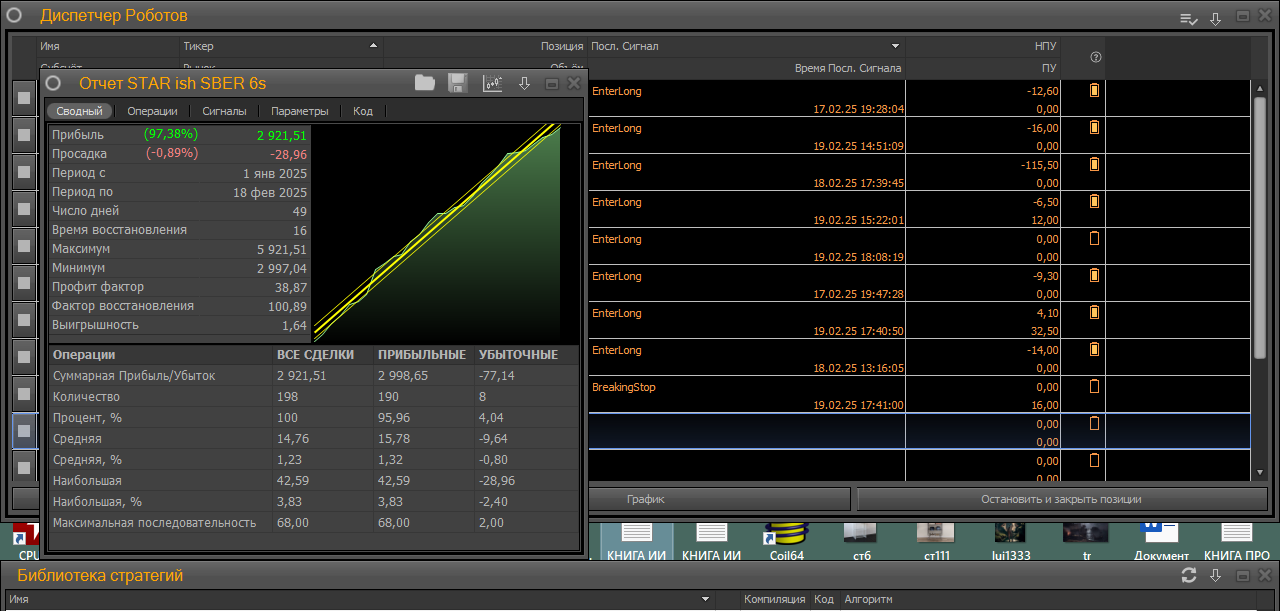This screenshot has width=1280, height=611.
Task: Open the Параметры tab in the report
Action: (x=299, y=111)
